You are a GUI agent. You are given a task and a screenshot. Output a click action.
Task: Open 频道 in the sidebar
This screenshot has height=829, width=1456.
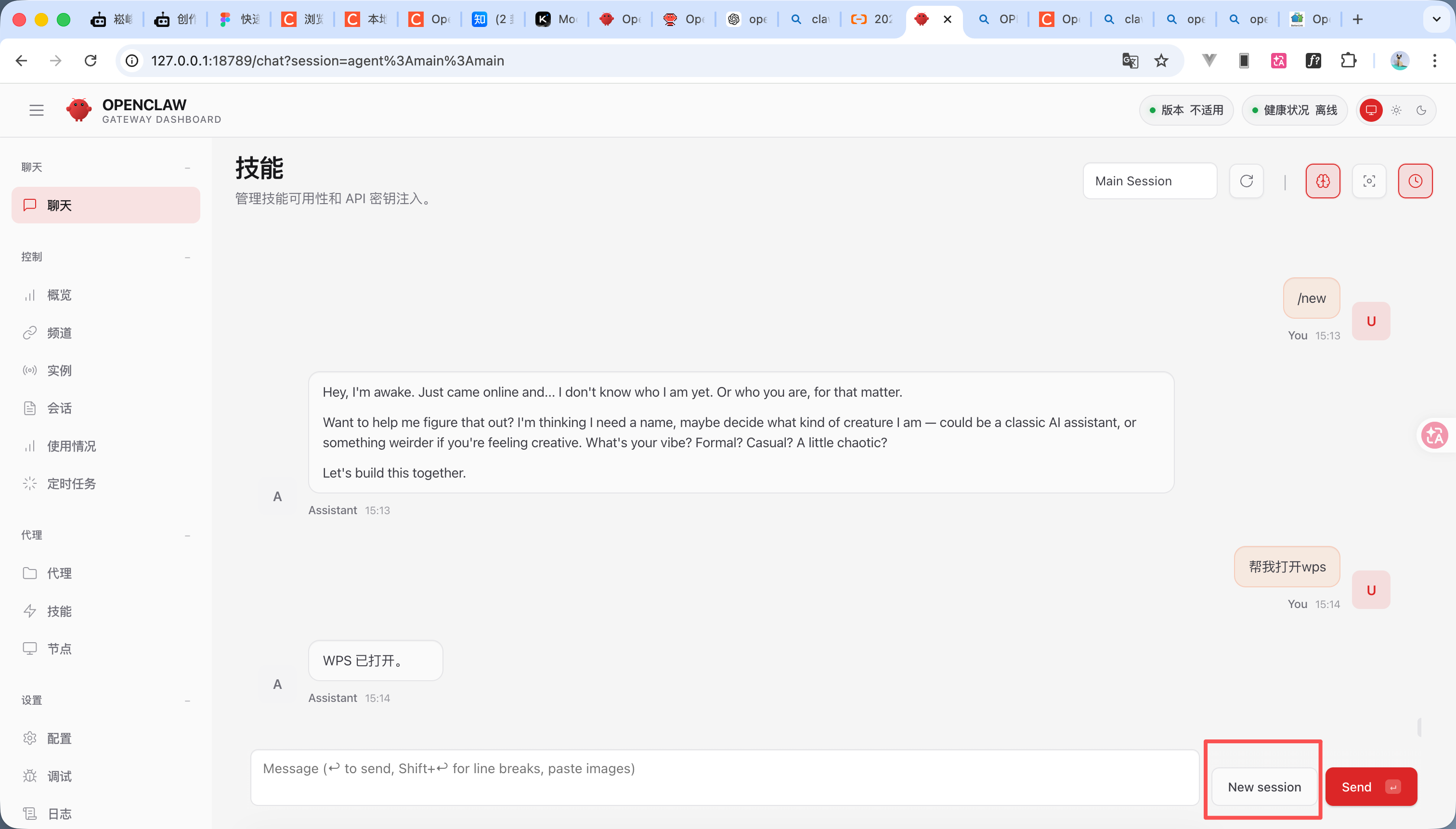tap(59, 333)
